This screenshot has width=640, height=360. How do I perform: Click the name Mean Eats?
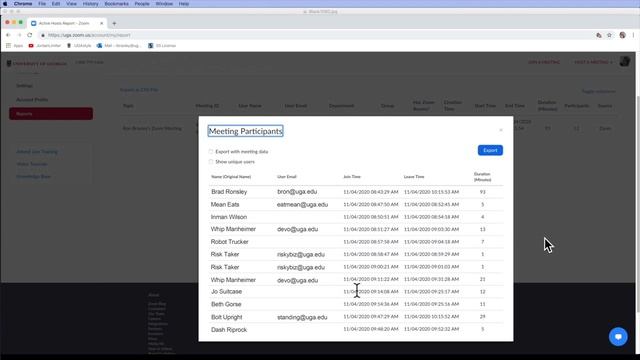tap(225, 204)
